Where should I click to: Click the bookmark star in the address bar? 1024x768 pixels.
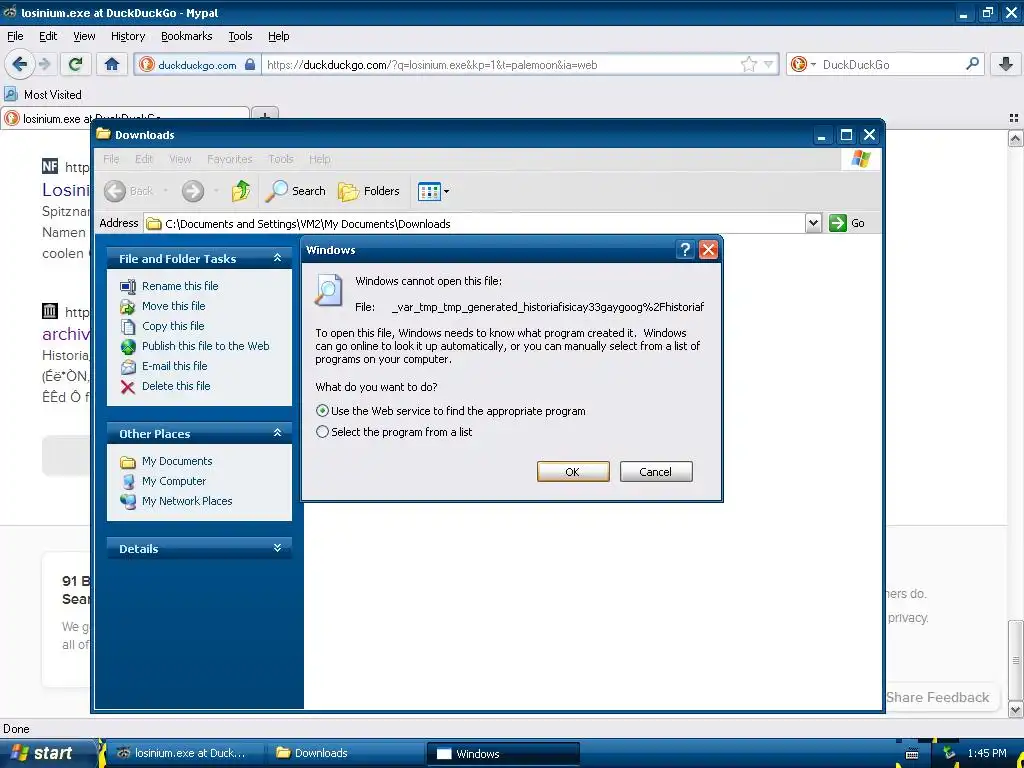coord(748,64)
